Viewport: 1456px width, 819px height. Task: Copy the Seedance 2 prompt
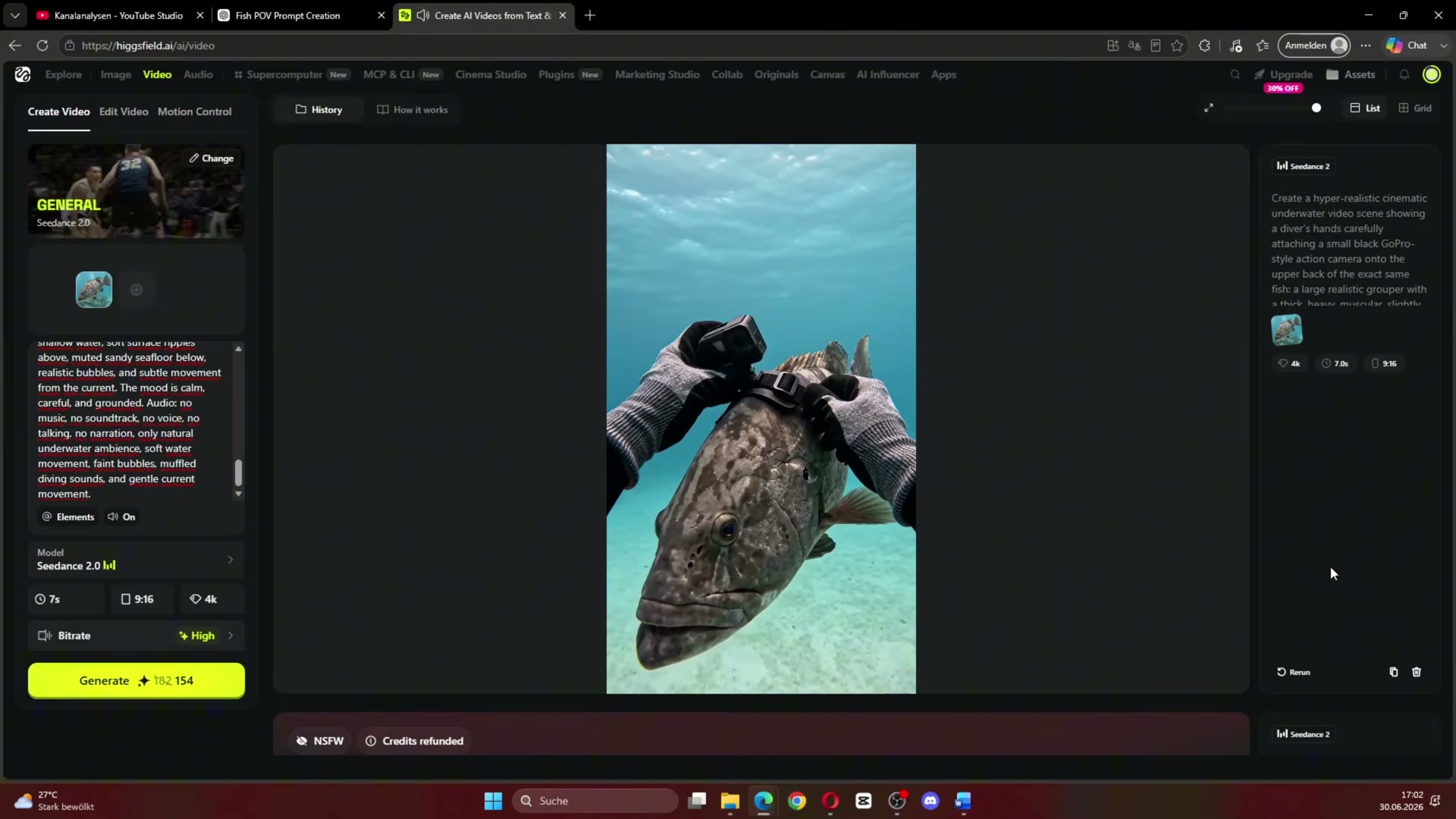click(1394, 672)
